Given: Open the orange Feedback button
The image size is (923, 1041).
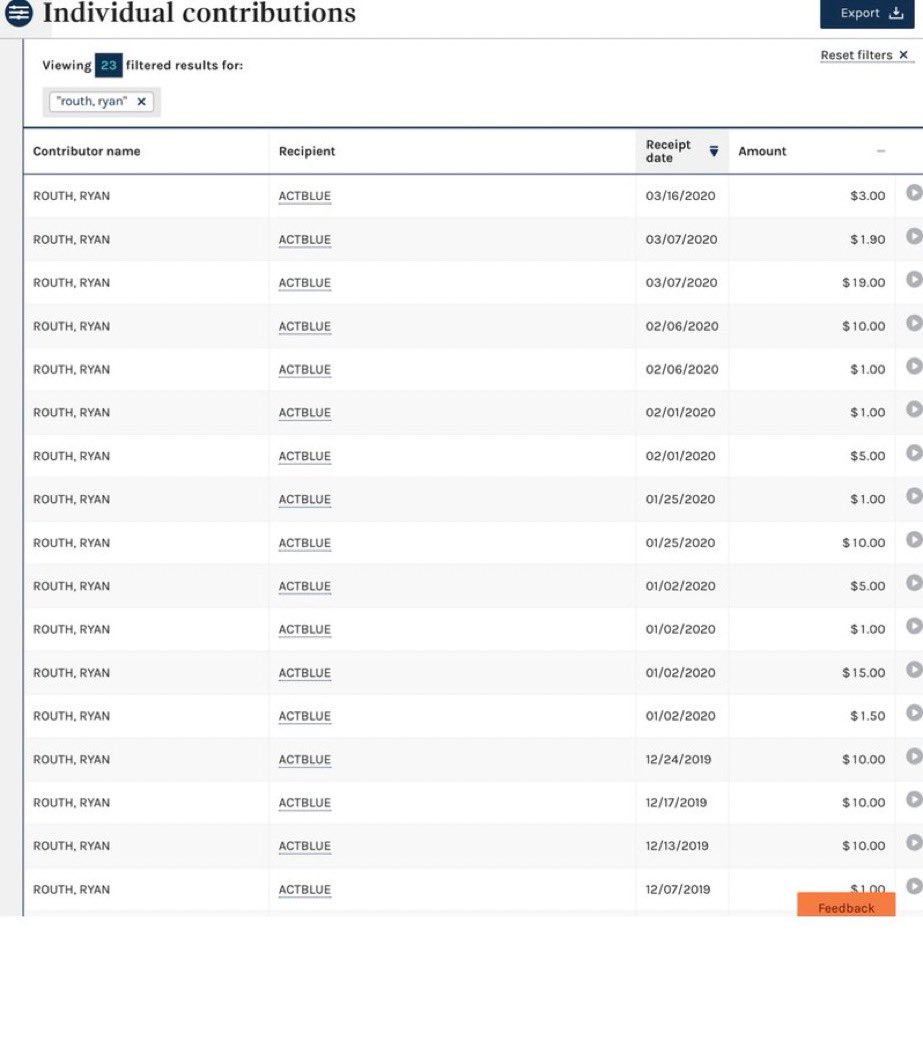Looking at the screenshot, I should tap(846, 905).
